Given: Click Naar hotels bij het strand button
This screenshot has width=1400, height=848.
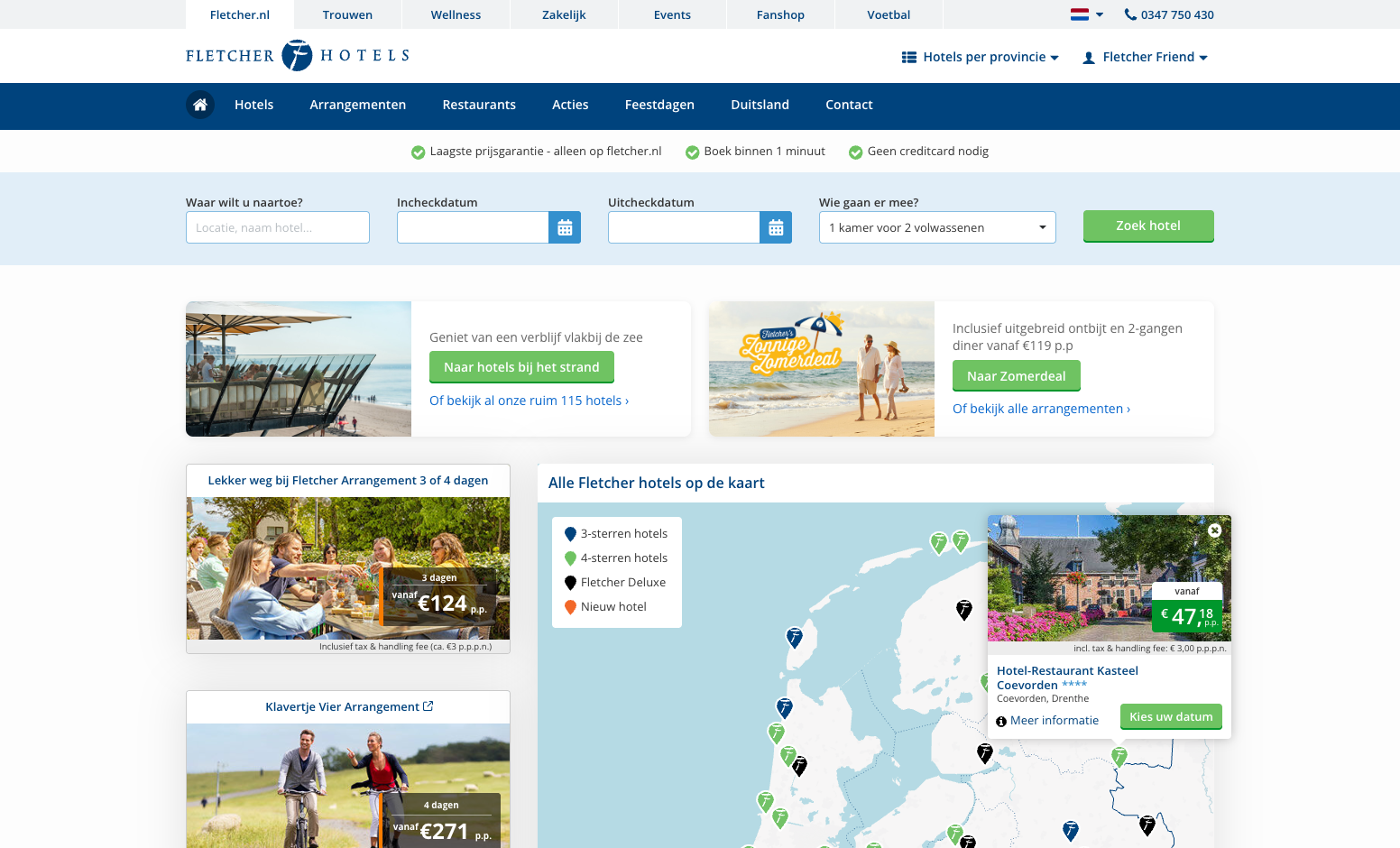Looking at the screenshot, I should point(521,367).
